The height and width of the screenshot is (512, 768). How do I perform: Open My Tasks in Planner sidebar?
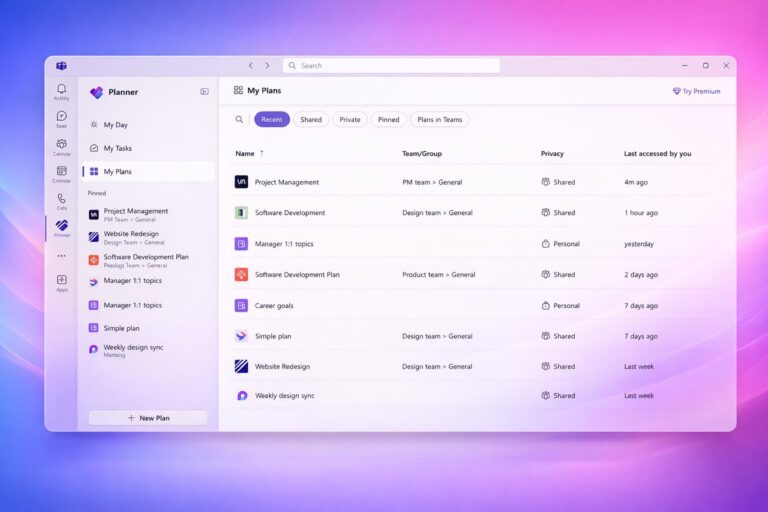point(148,148)
